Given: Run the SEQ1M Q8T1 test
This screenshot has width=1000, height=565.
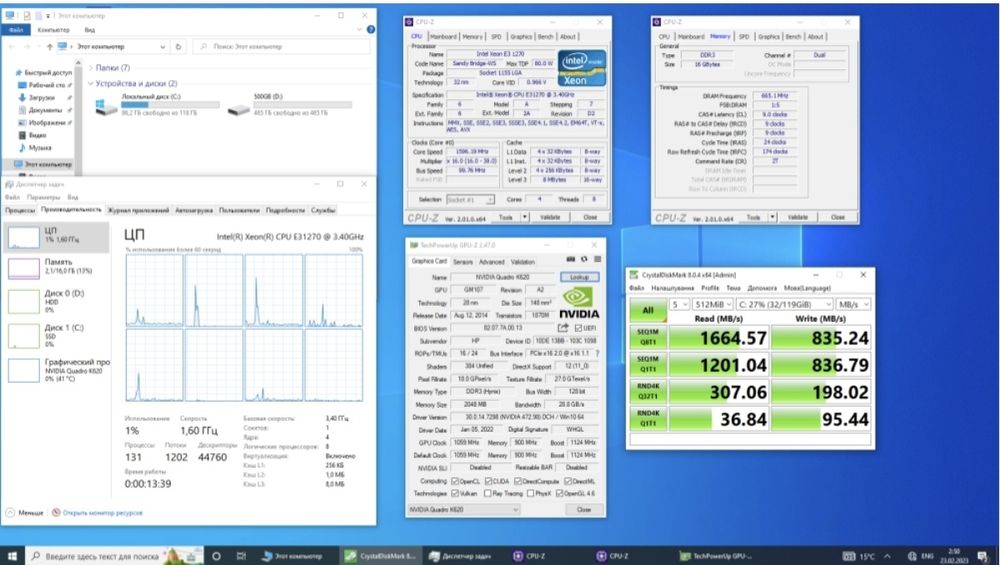Looking at the screenshot, I should click(648, 338).
